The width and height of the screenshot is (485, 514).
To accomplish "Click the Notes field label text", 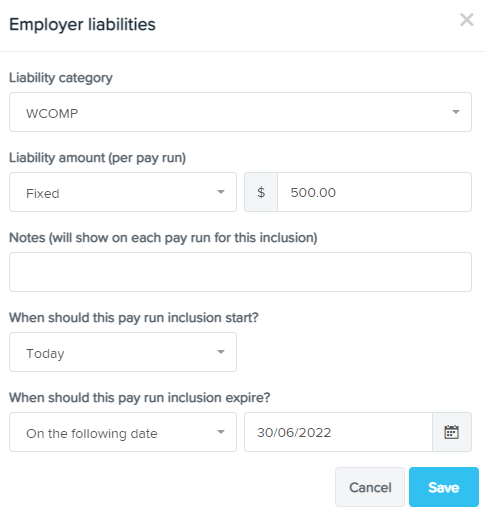I will (163, 238).
